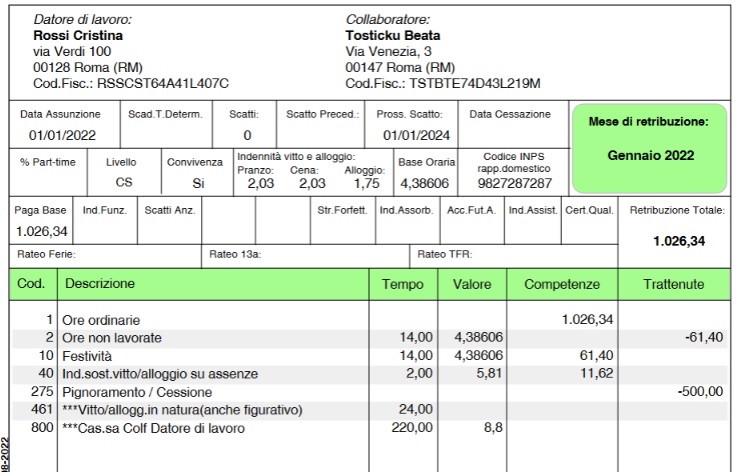Click tempo value 220,00 in row 800
This screenshot has height=472, width=739.
click(412, 428)
